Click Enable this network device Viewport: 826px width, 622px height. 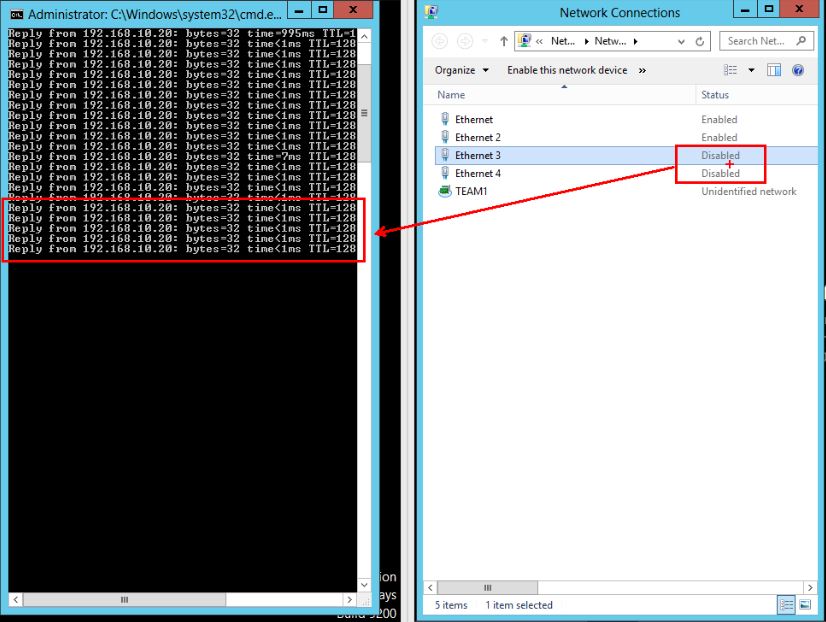(567, 71)
